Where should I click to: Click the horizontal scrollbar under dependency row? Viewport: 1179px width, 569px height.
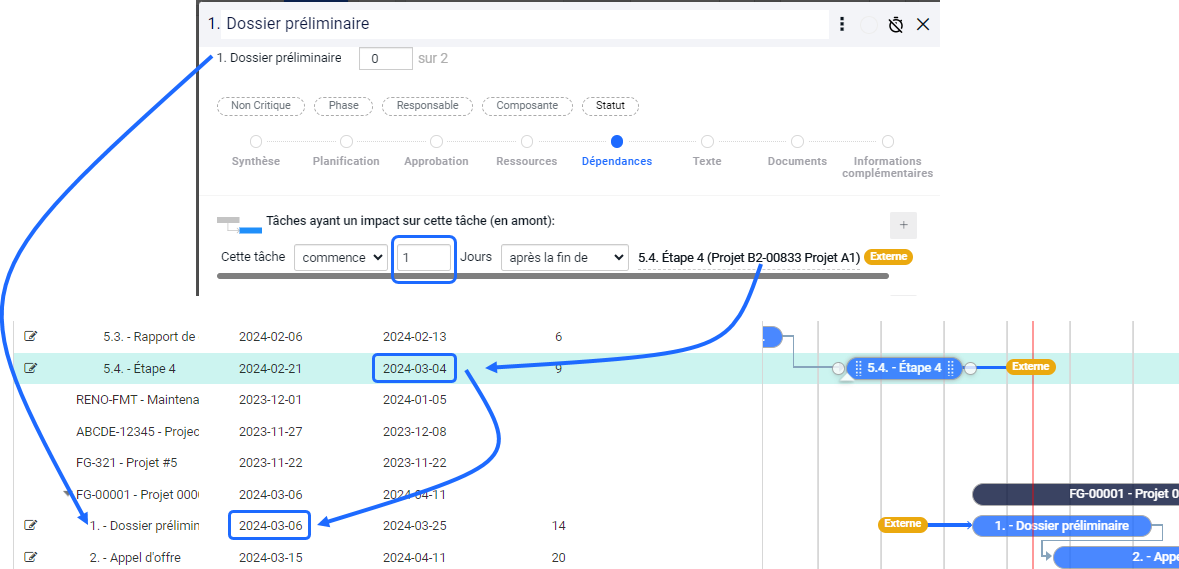coord(552,276)
